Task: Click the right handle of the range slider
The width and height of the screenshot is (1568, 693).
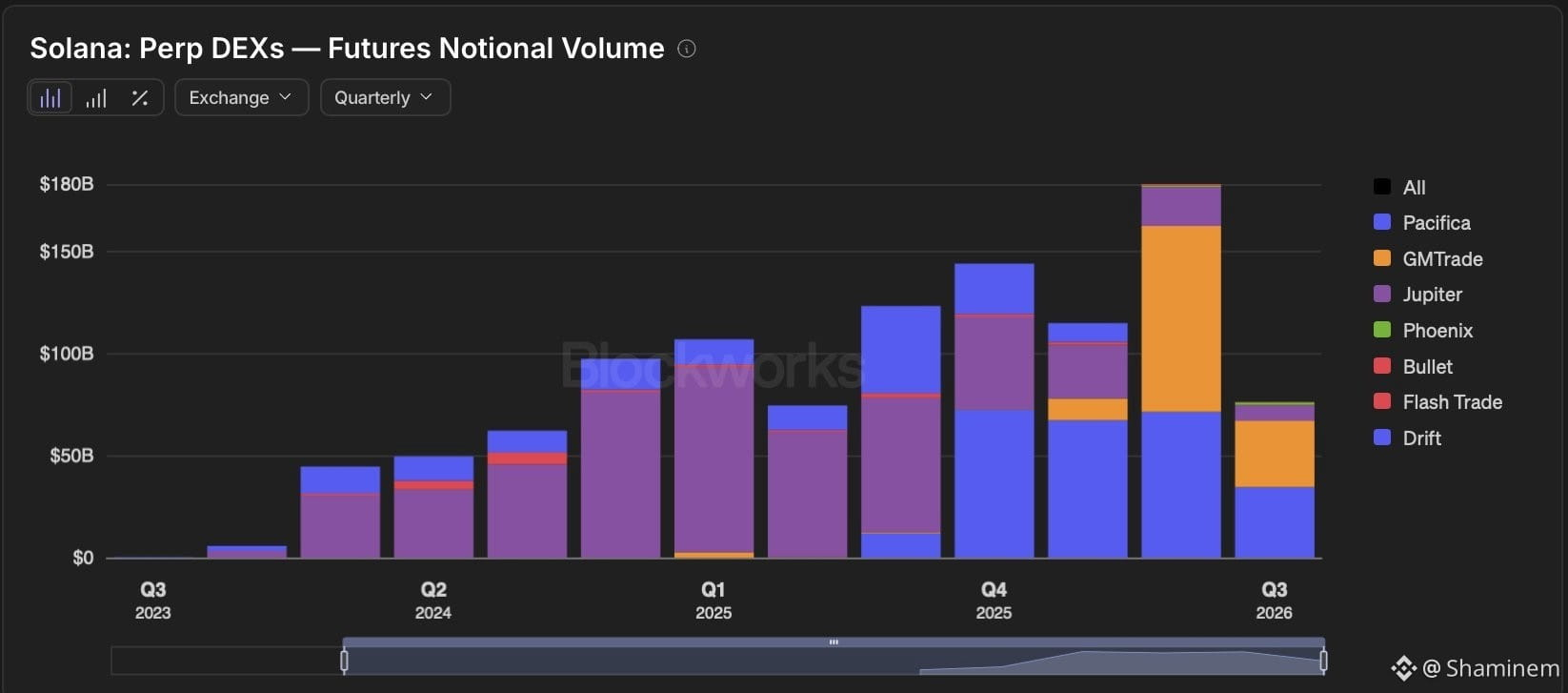Action: coord(1323,660)
